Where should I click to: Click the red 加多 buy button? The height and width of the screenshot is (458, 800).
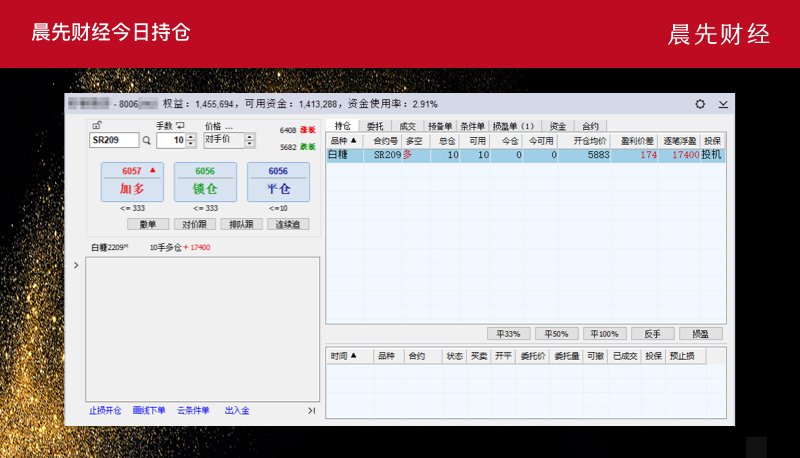(x=132, y=181)
